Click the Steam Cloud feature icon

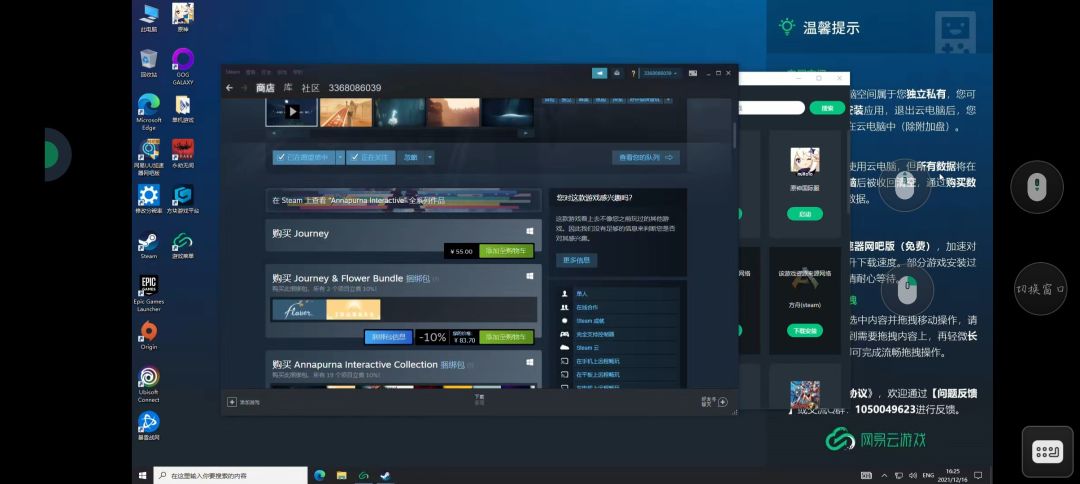(x=565, y=348)
